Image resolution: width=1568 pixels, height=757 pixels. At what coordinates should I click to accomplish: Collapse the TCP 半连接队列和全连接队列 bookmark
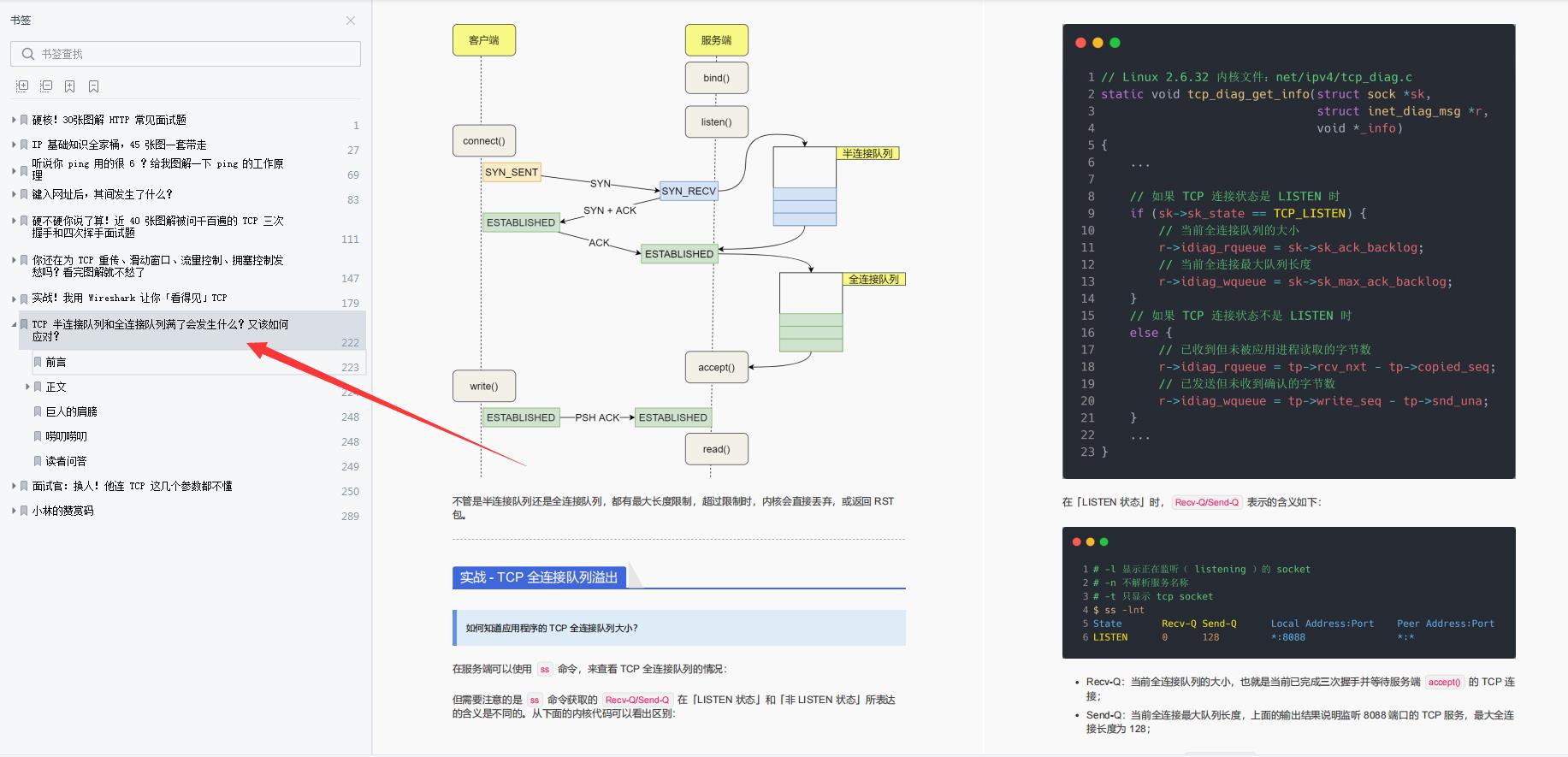click(x=14, y=324)
